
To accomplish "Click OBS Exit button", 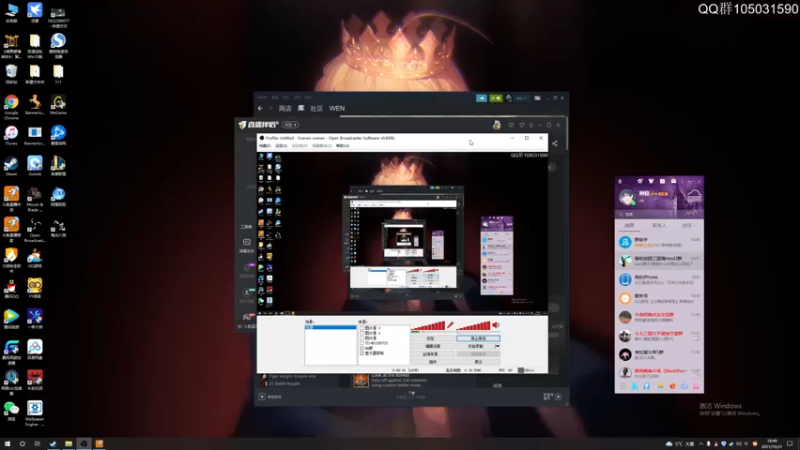I will click(478, 361).
